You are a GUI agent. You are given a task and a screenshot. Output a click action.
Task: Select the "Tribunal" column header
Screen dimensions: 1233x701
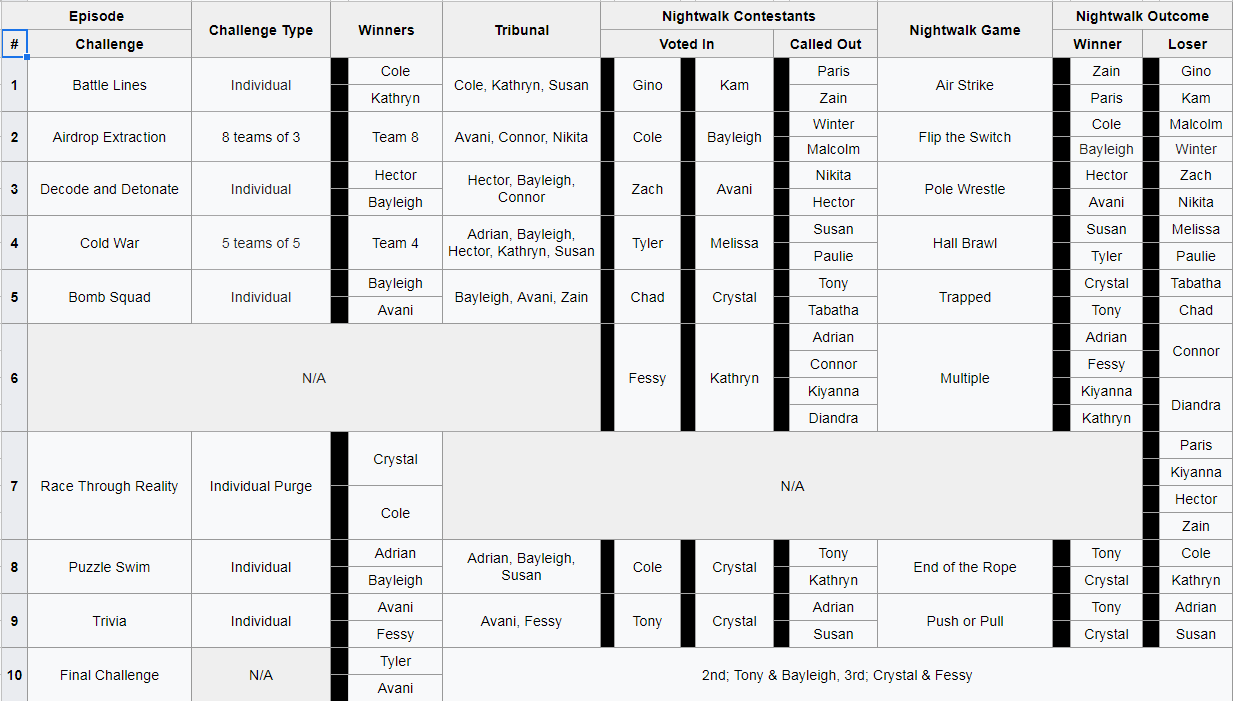click(x=521, y=30)
